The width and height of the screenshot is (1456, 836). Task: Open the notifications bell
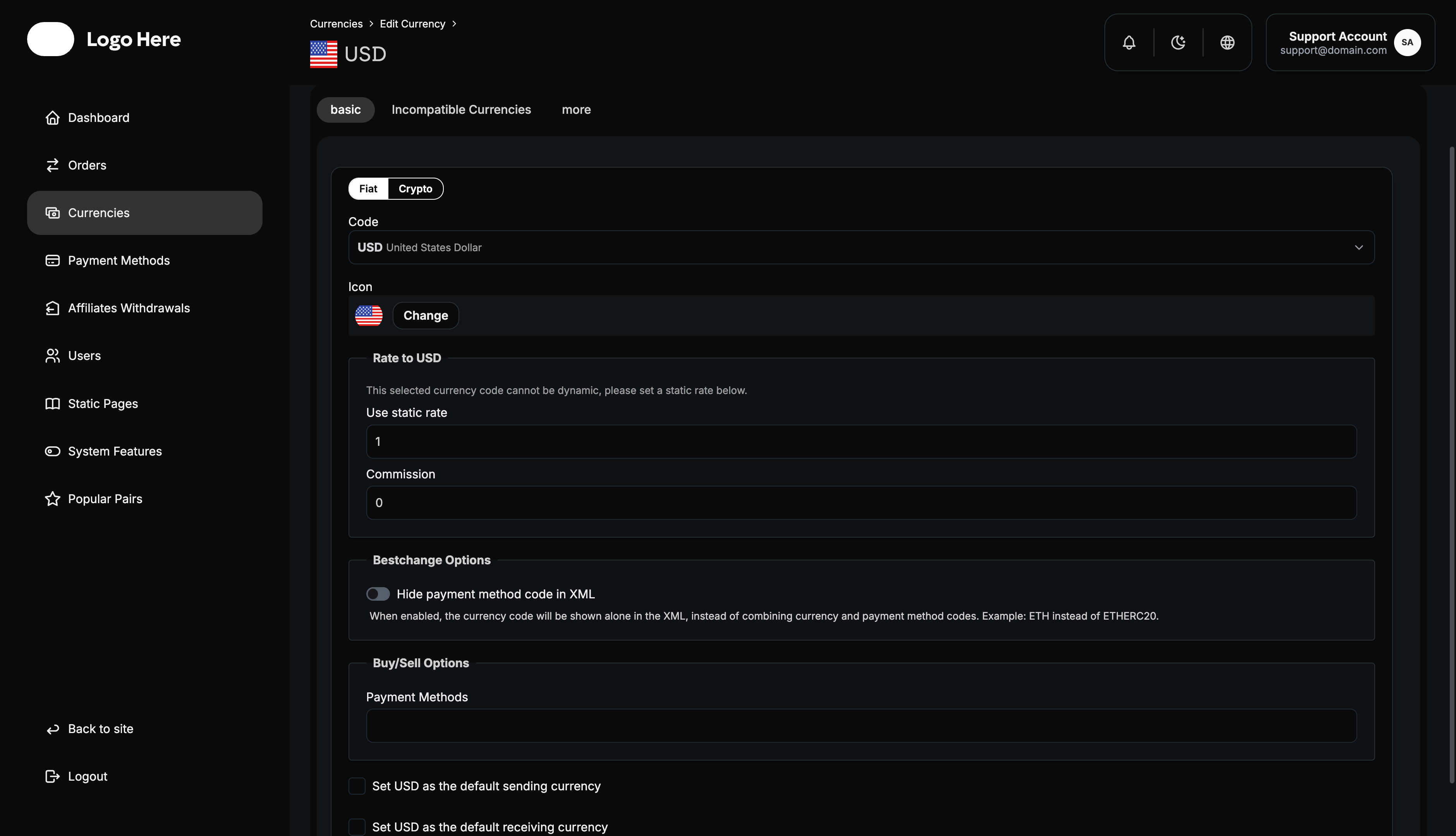point(1129,42)
